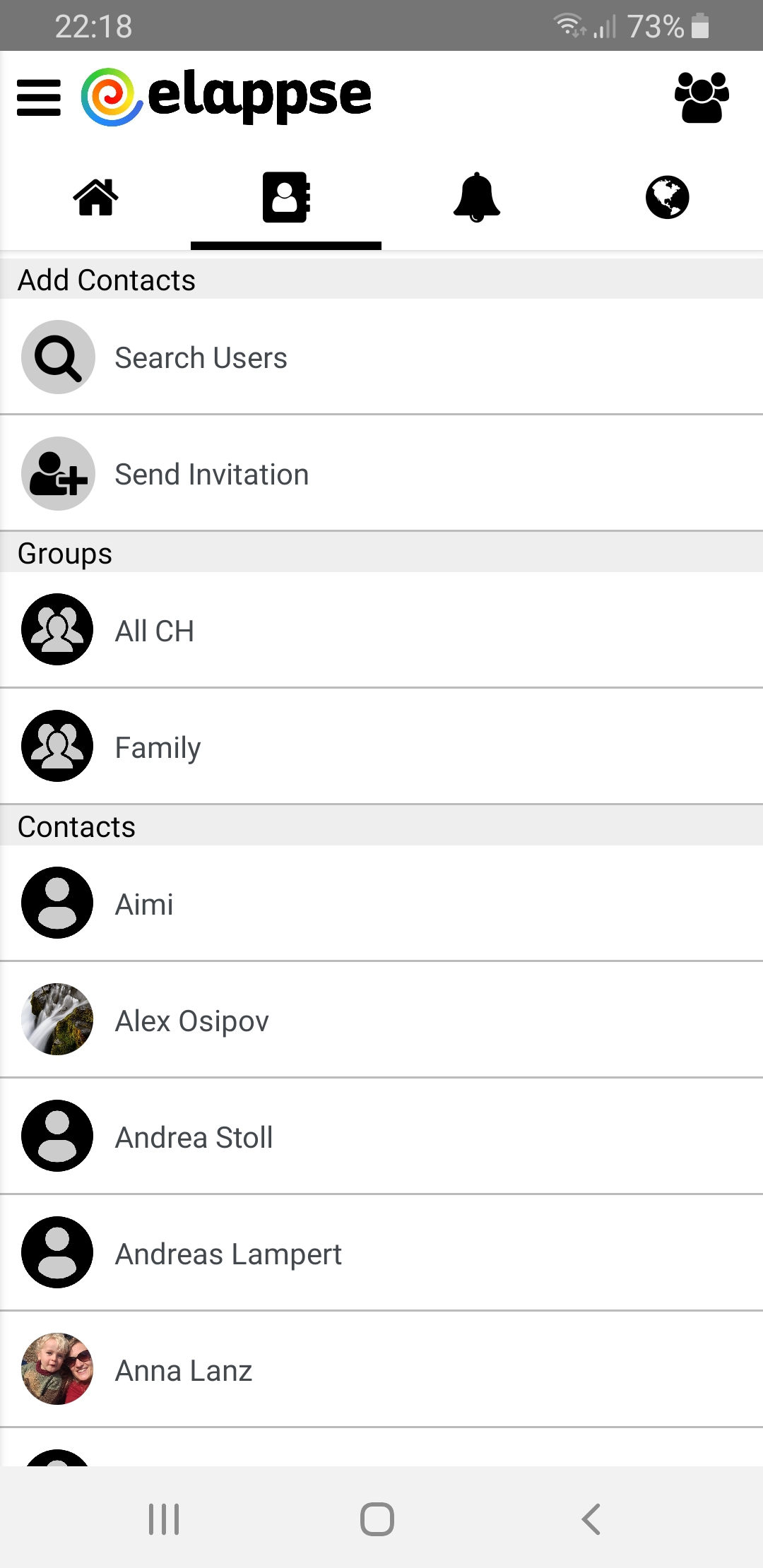Screen dimensions: 763x1568
Task: Select the Contacts address book tab
Action: pyautogui.click(x=286, y=197)
